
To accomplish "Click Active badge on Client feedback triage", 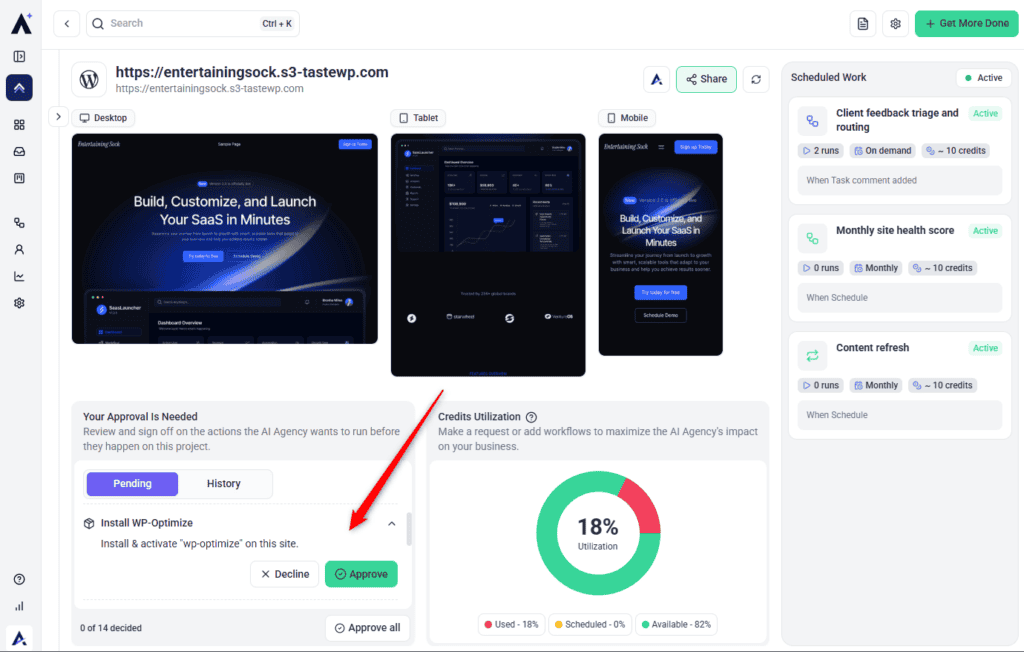I will point(985,114).
